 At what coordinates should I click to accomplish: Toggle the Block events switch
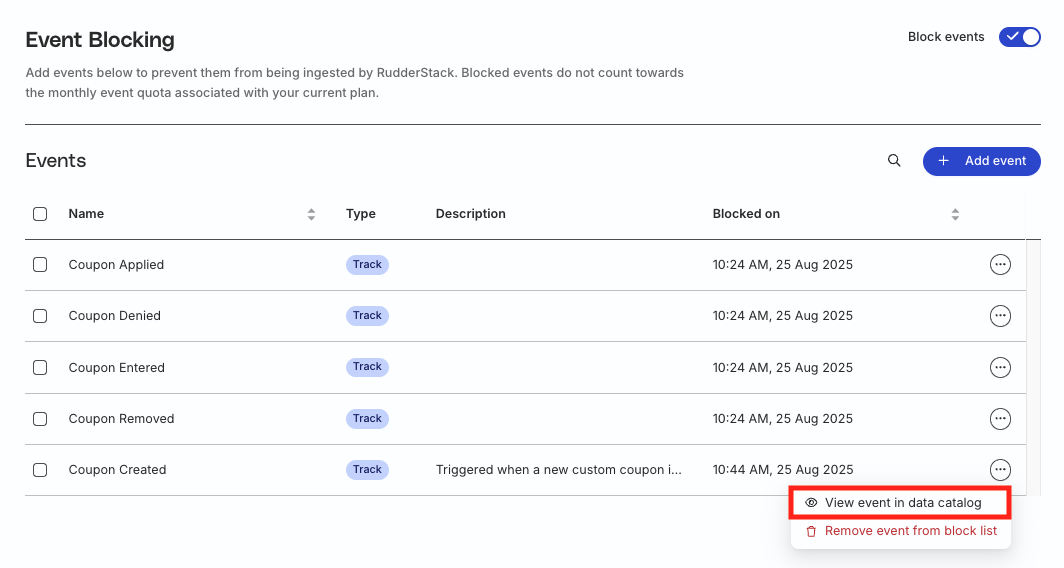click(x=1019, y=37)
